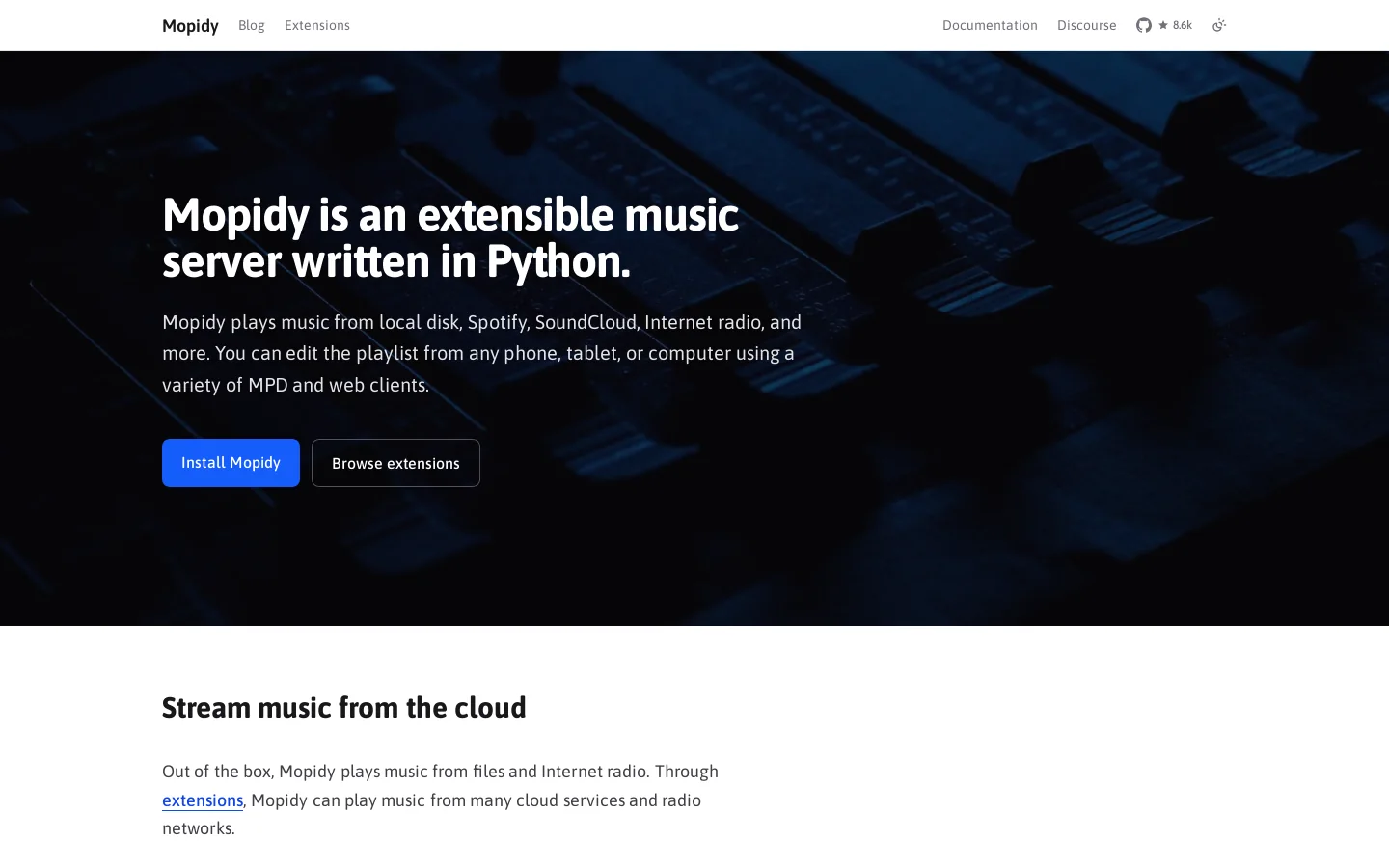Click the "Stream music from the cloud" heading
The image size is (1389, 868).
[x=344, y=708]
